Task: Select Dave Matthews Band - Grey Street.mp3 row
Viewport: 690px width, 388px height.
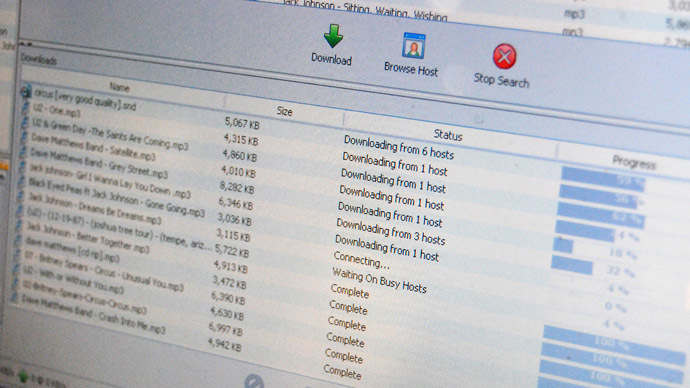Action: 99,162
